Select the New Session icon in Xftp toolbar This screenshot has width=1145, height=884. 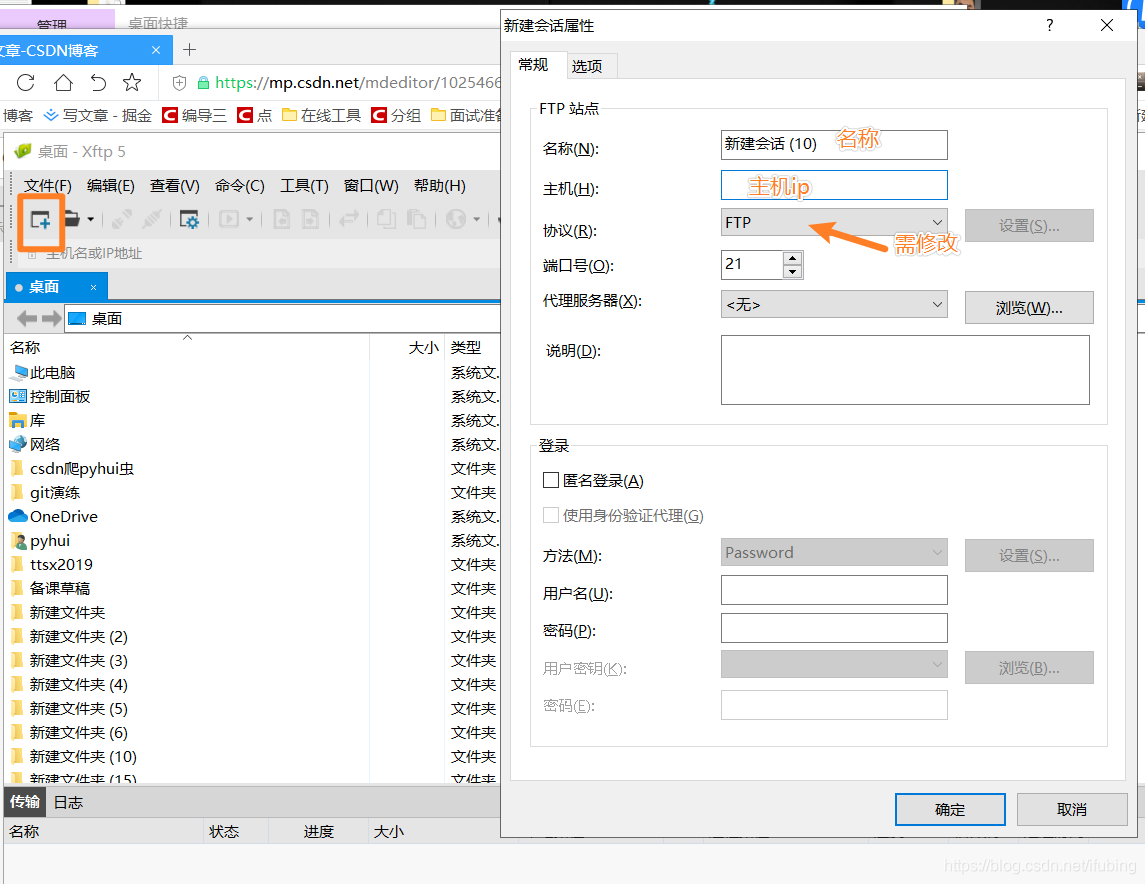coord(41,219)
